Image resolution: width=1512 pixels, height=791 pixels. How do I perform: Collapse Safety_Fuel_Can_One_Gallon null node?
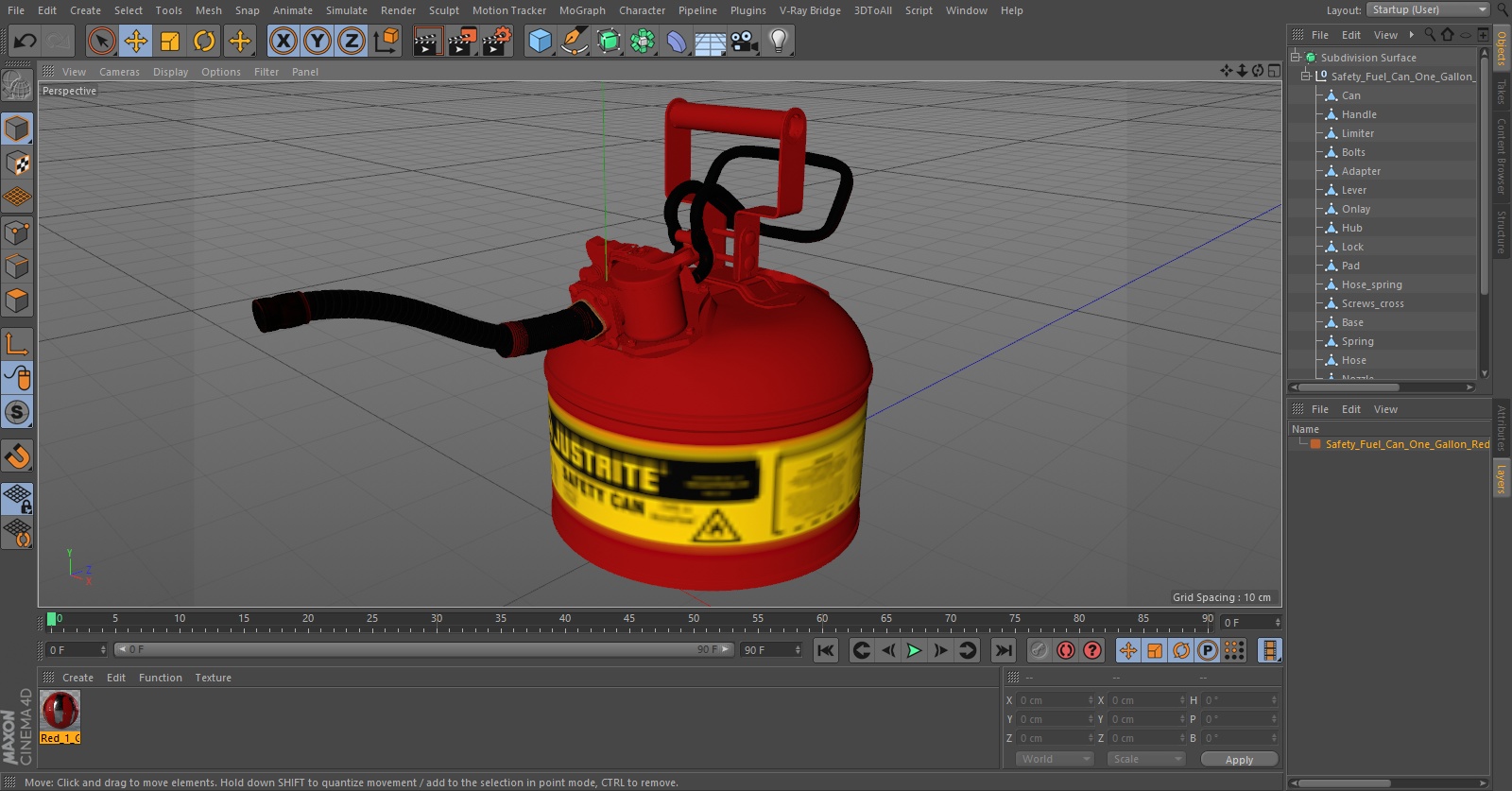click(x=1307, y=76)
